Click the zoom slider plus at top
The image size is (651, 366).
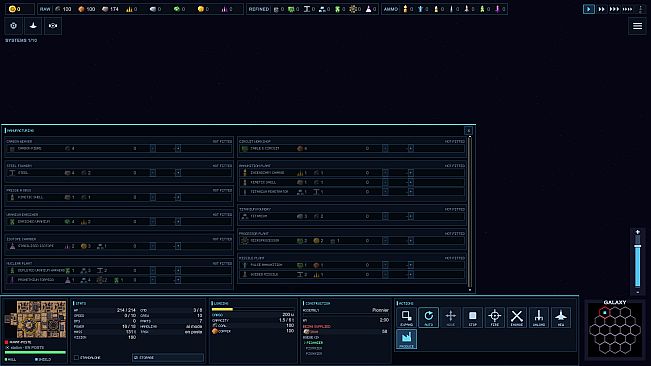638,232
